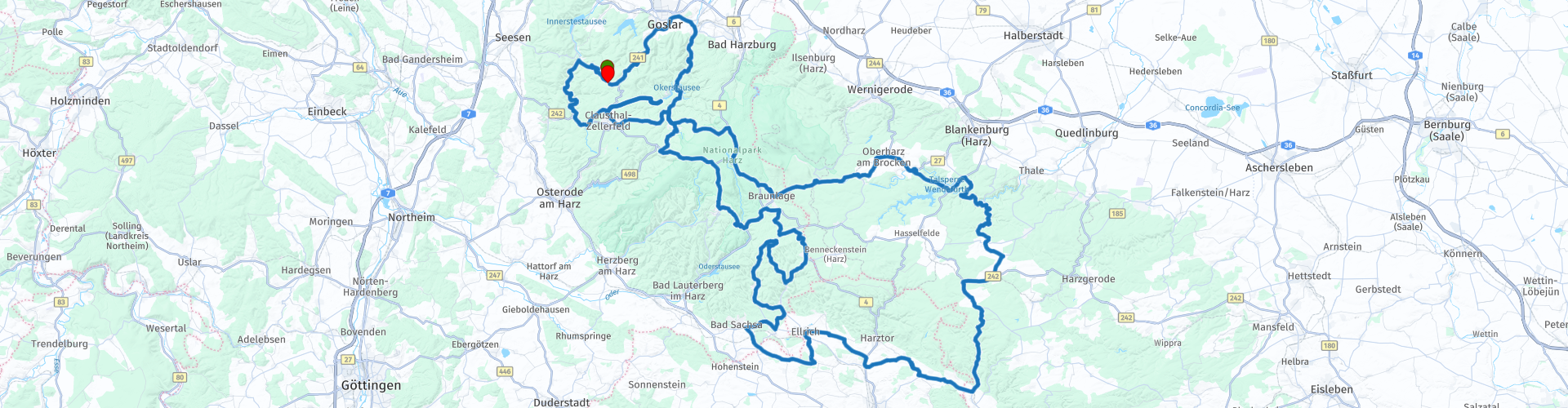
Task: Click the yellow 498 road shield
Action: tap(629, 174)
